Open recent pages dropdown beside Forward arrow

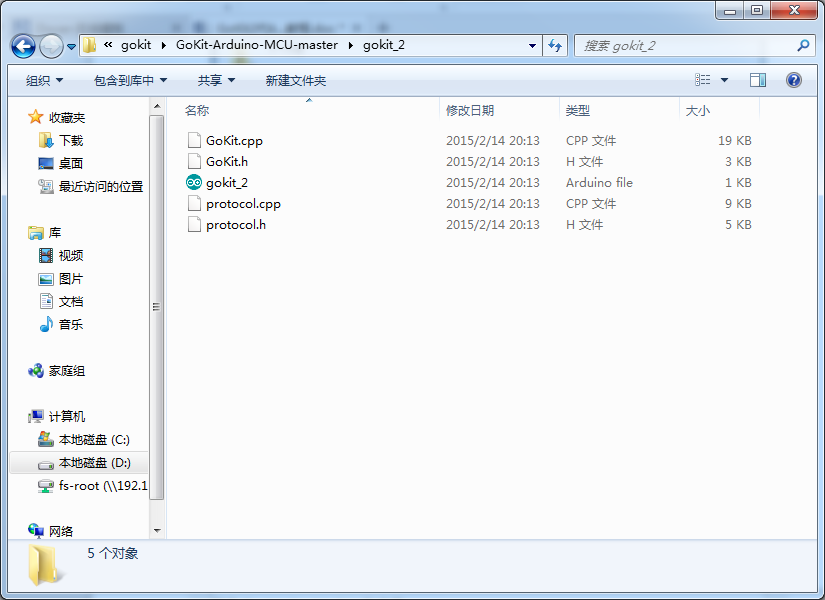pos(72,47)
